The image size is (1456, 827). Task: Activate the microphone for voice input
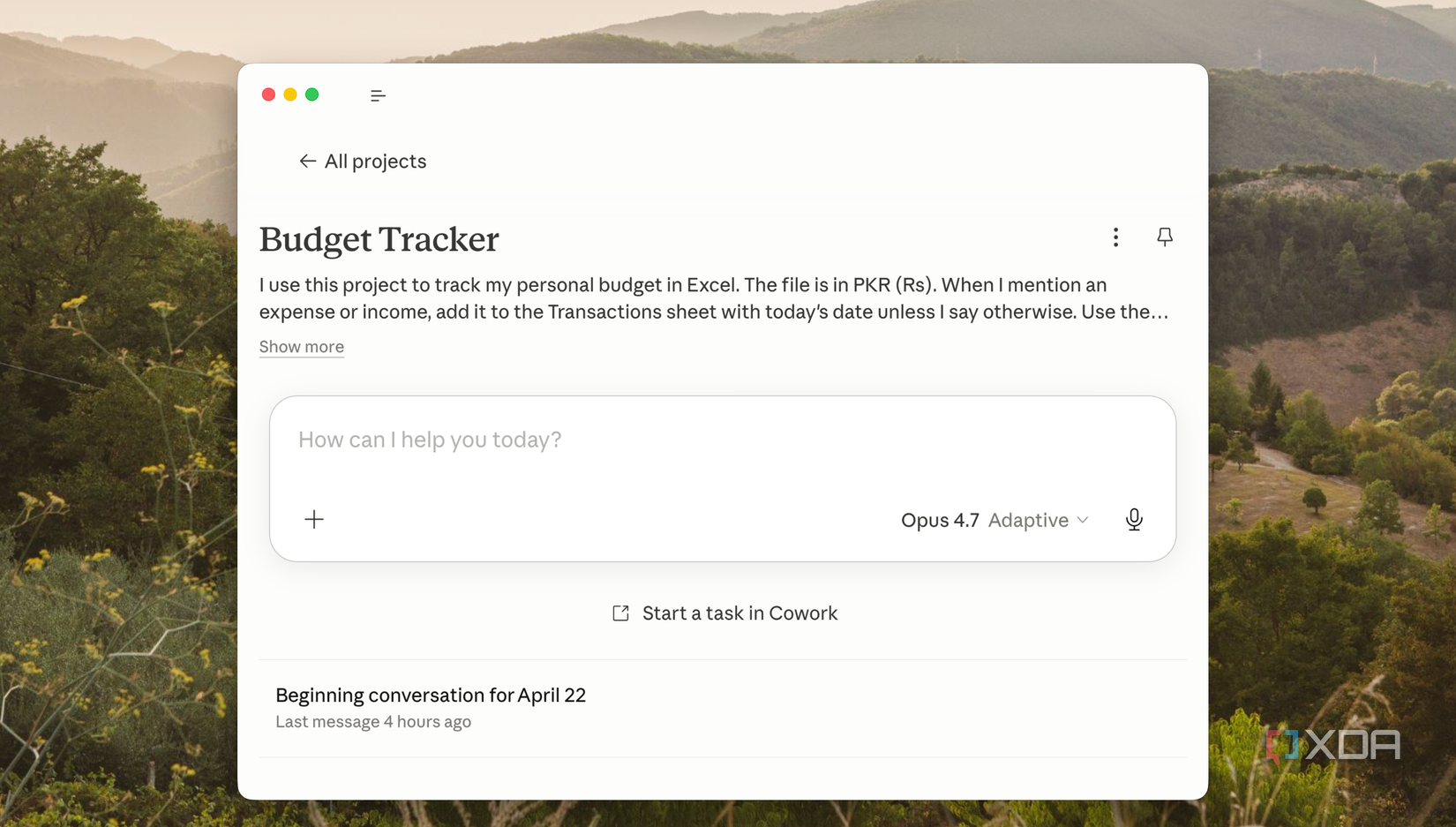click(1134, 520)
